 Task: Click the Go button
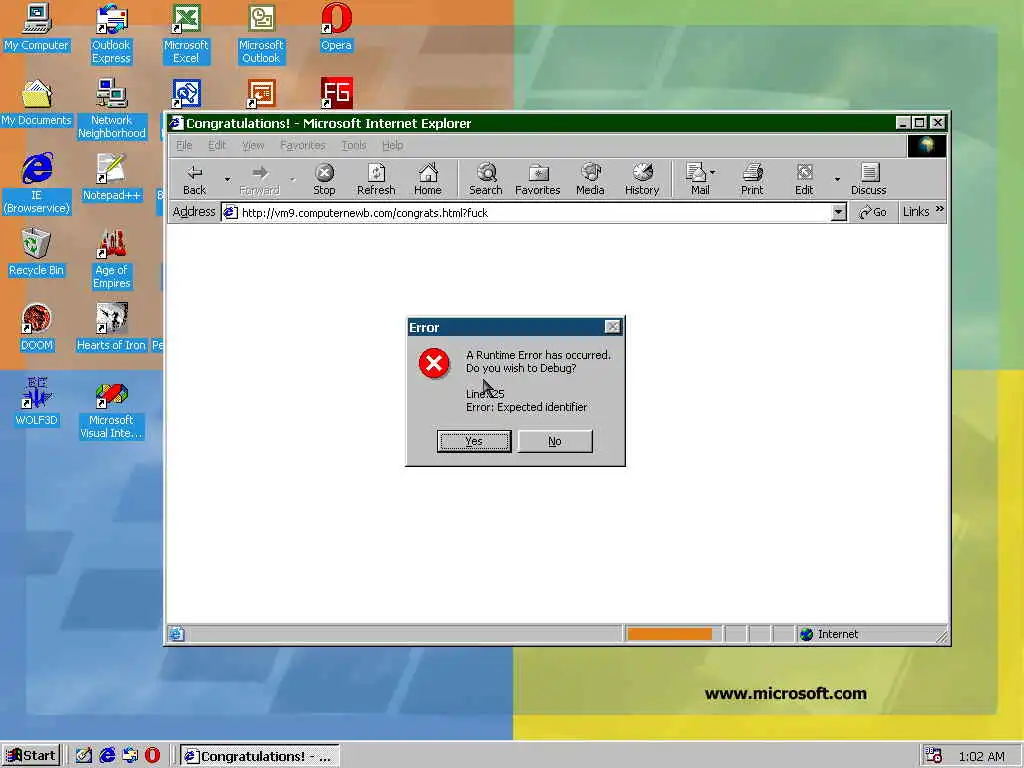tap(873, 212)
